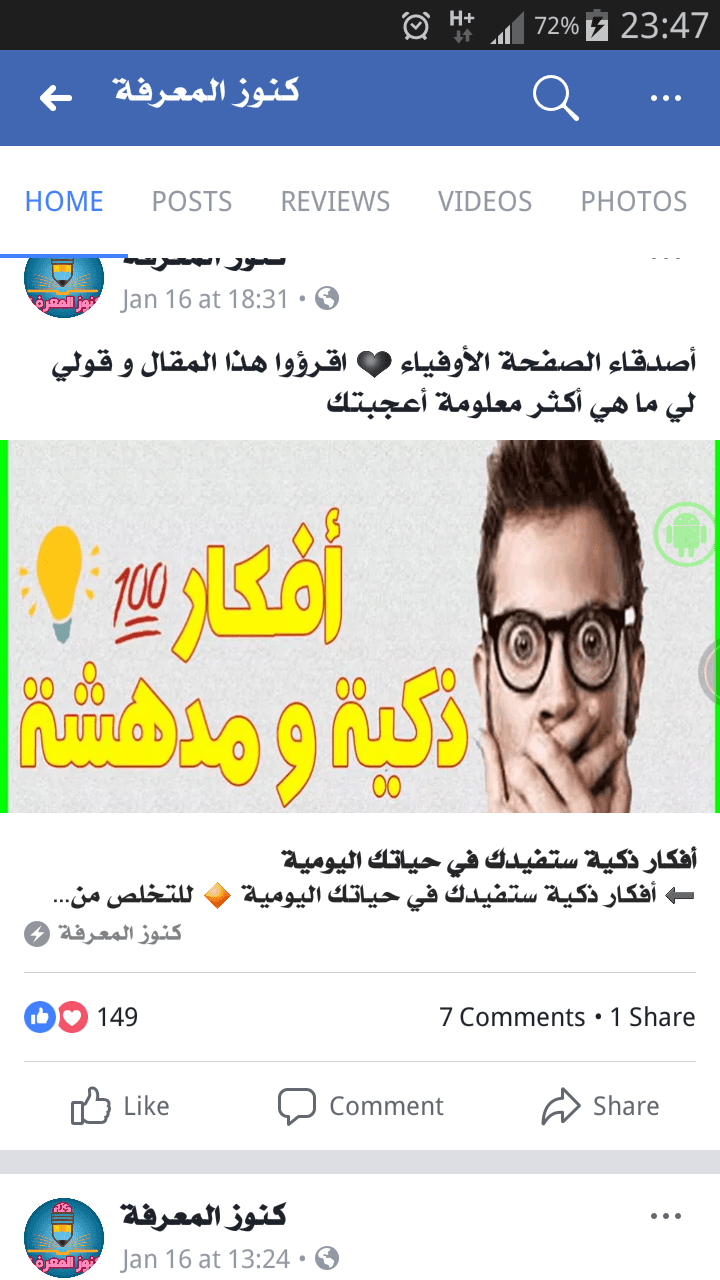Expand second post's three-dot options menu
Screen dimensions: 720x1280
tap(665, 1217)
